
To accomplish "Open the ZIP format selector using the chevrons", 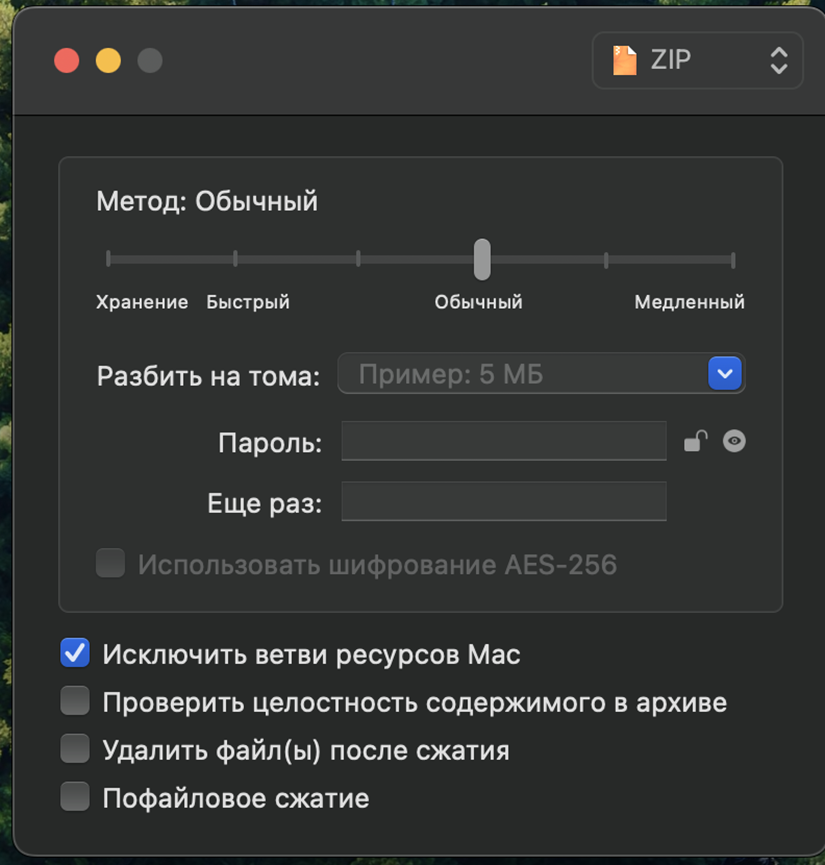I will (777, 60).
